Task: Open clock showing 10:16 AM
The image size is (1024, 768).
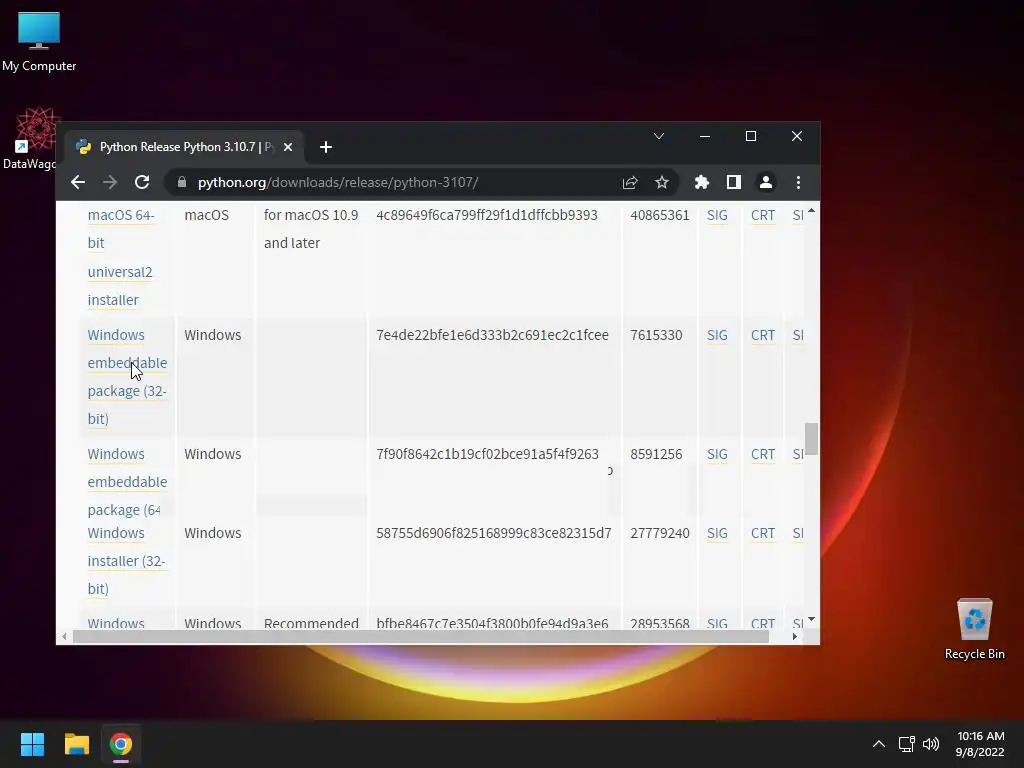Action: pyautogui.click(x=980, y=744)
